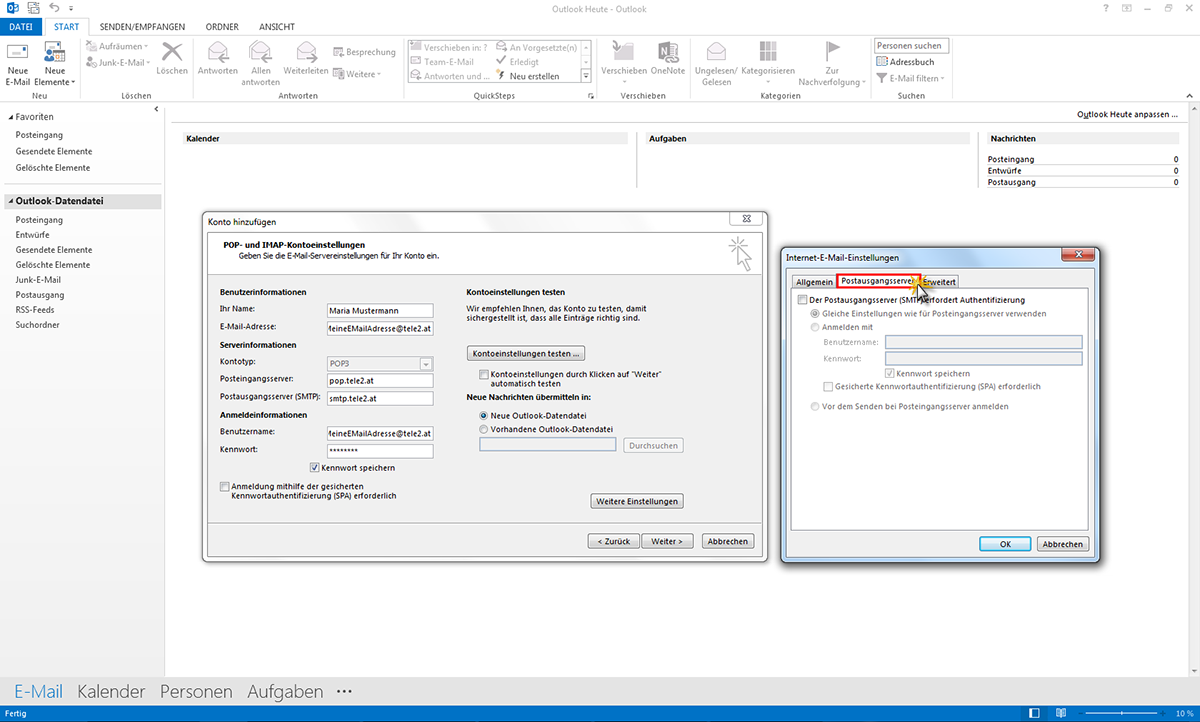Click the Undo arrow in title bar
1200x722 pixels.
(x=53, y=8)
